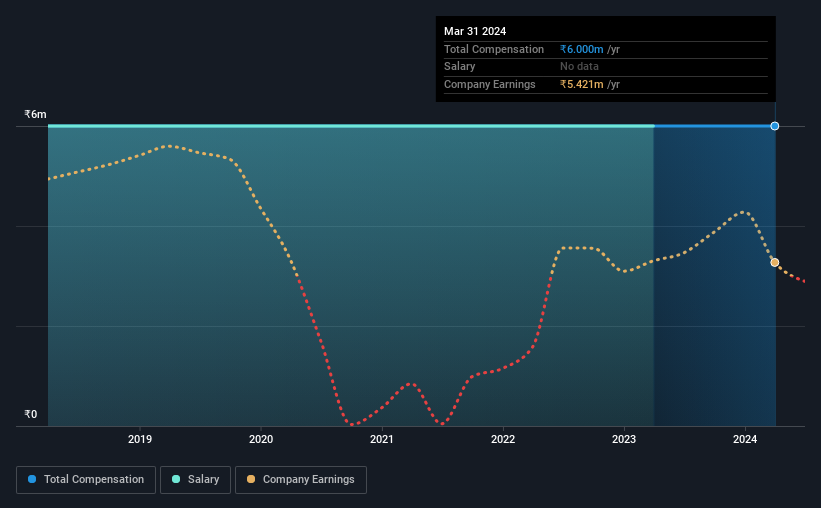Click the tooltip 'Company Earnings' row label
This screenshot has width=821, height=508.
[490, 84]
